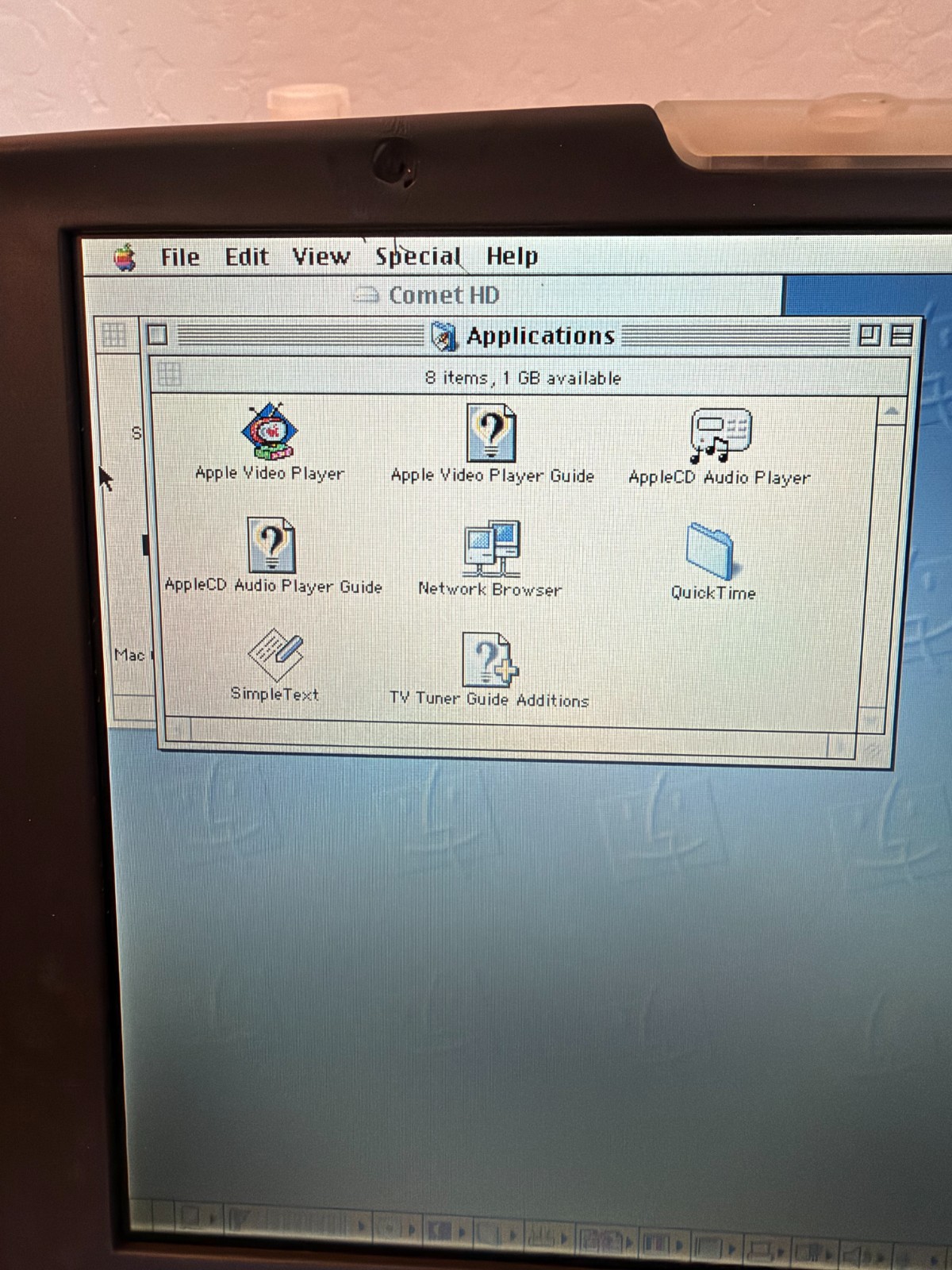Select the Apple Video Player Guide icon
Image resolution: width=952 pixels, height=1270 pixels.
click(491, 433)
